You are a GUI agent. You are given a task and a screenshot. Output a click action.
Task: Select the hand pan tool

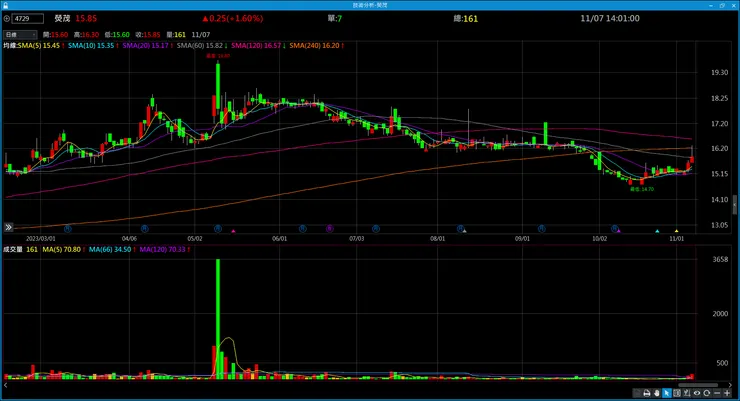click(656, 393)
